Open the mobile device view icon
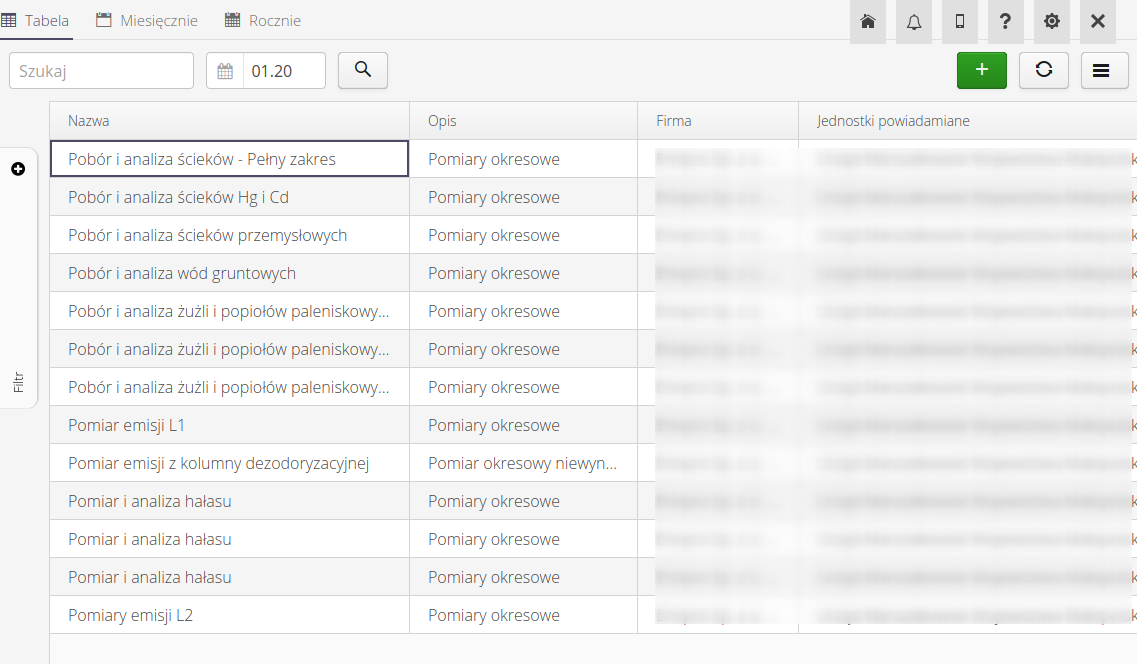The image size is (1137, 664). (960, 22)
